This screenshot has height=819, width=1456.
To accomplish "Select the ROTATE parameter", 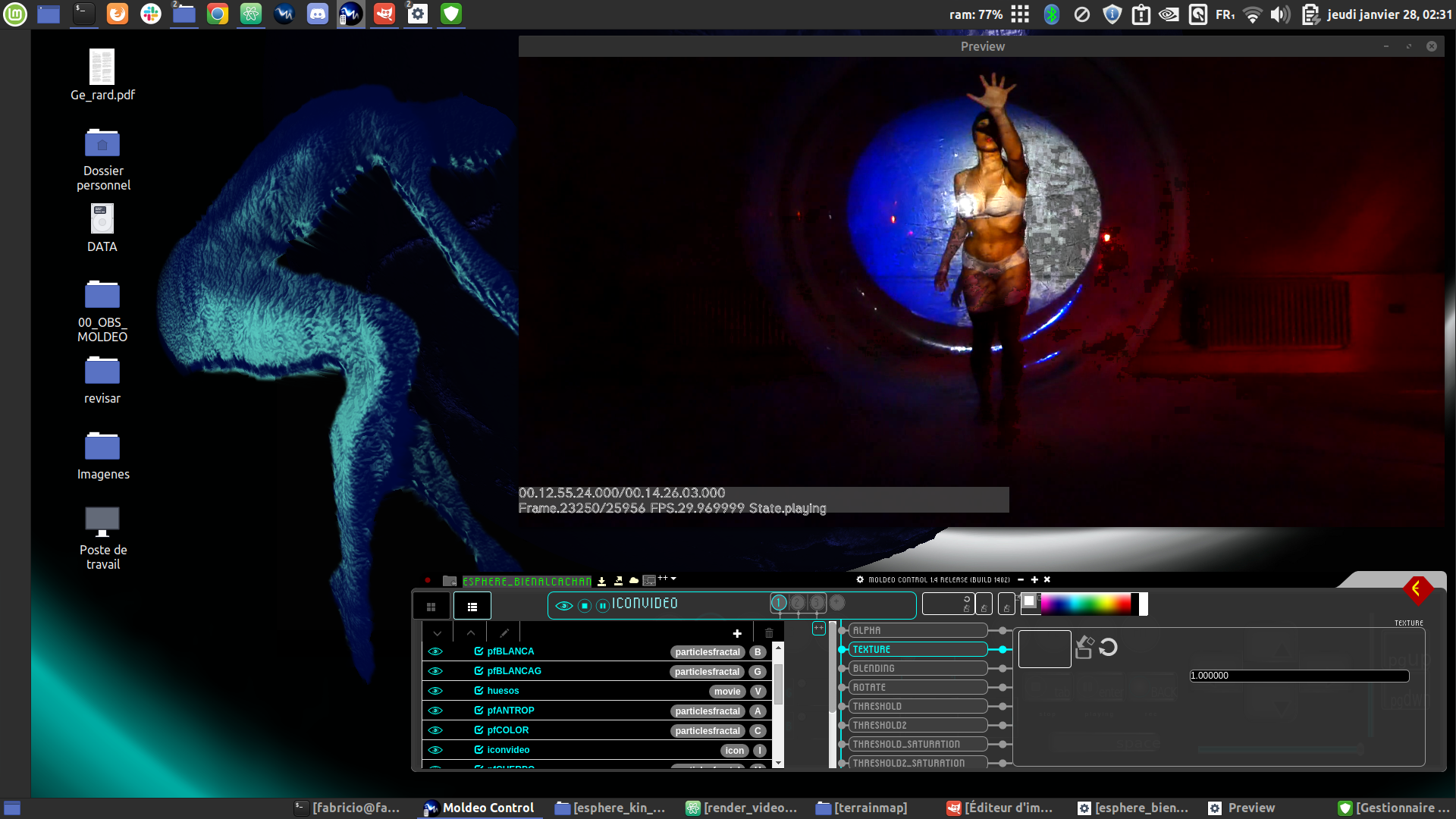I will pos(916,687).
